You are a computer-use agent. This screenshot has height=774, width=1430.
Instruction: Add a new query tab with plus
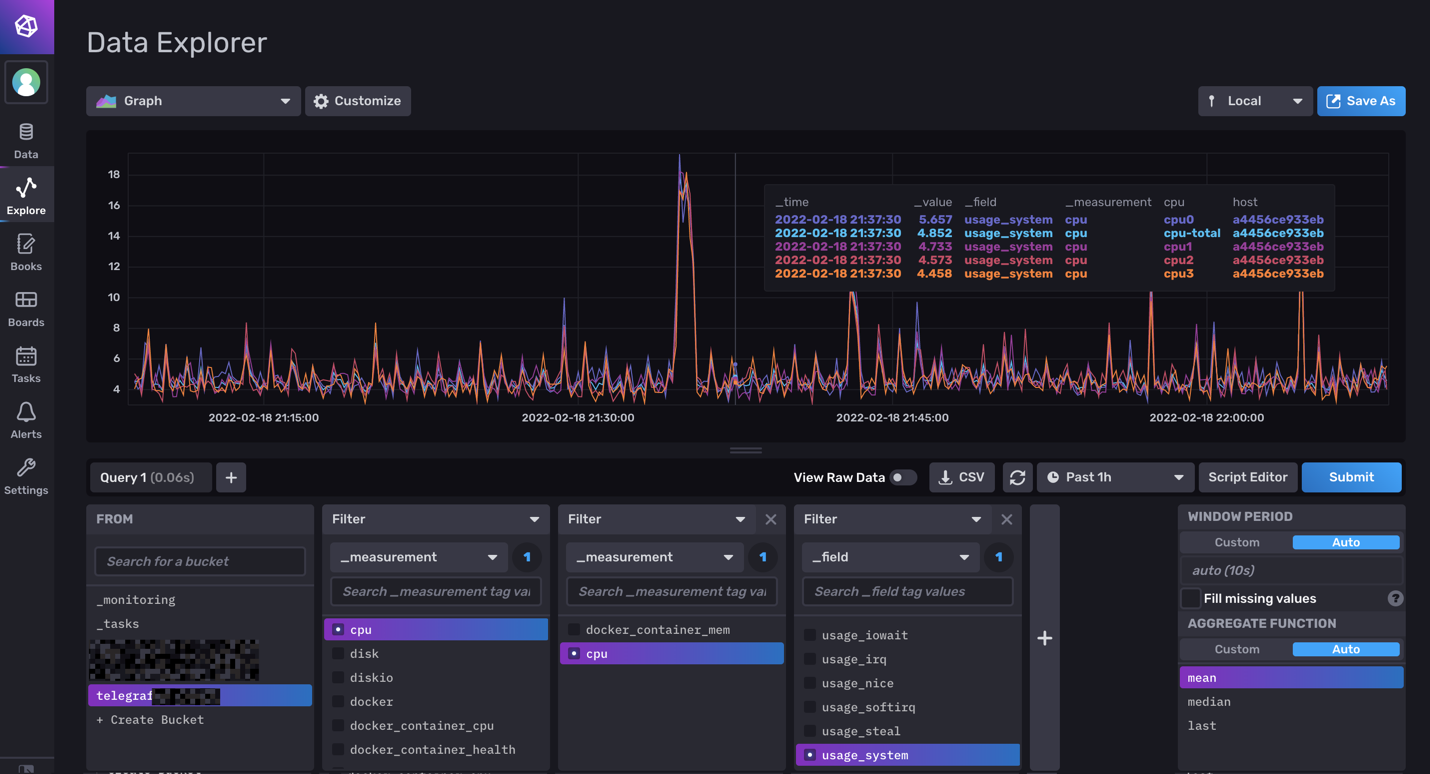231,478
